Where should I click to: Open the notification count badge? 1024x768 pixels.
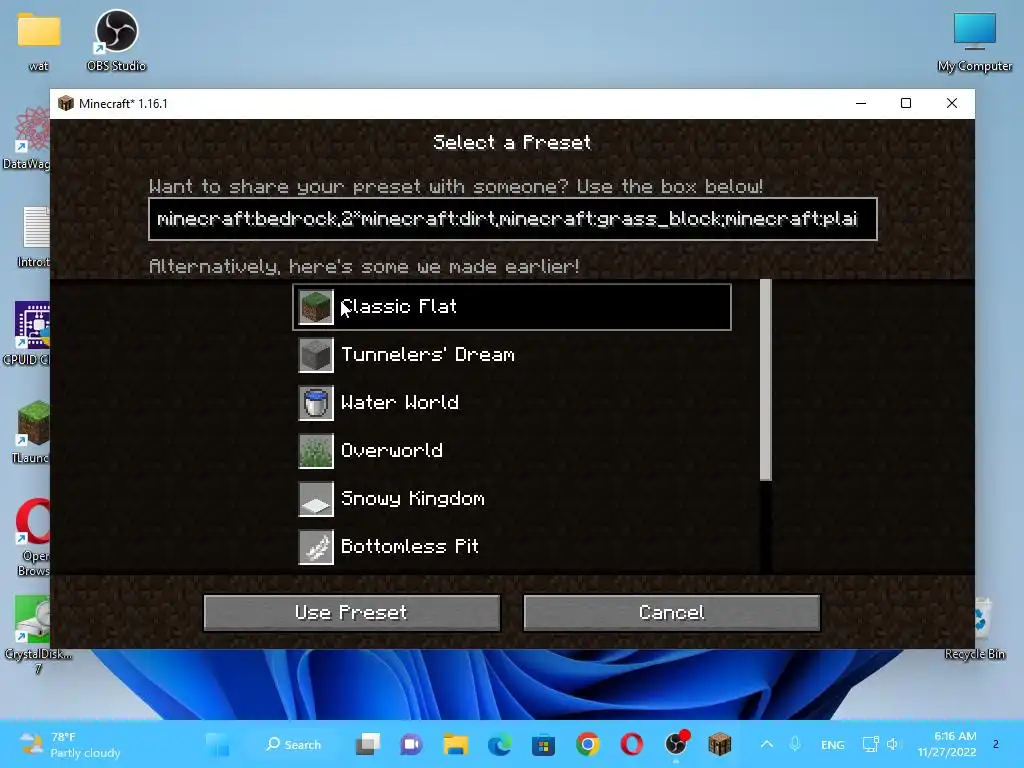(996, 744)
